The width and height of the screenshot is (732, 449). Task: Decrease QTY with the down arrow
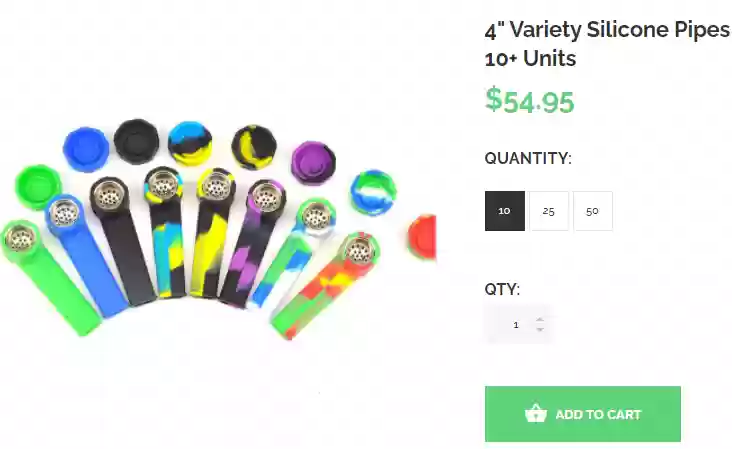coord(540,330)
